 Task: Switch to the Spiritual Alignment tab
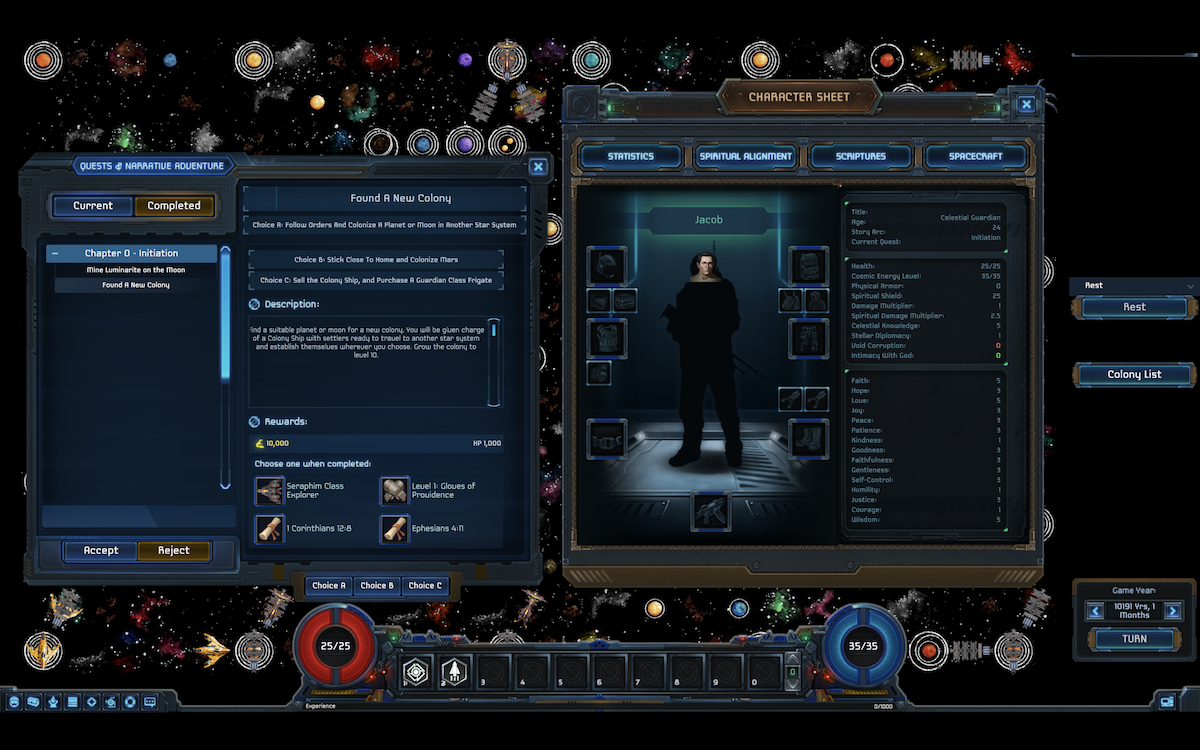click(x=745, y=156)
